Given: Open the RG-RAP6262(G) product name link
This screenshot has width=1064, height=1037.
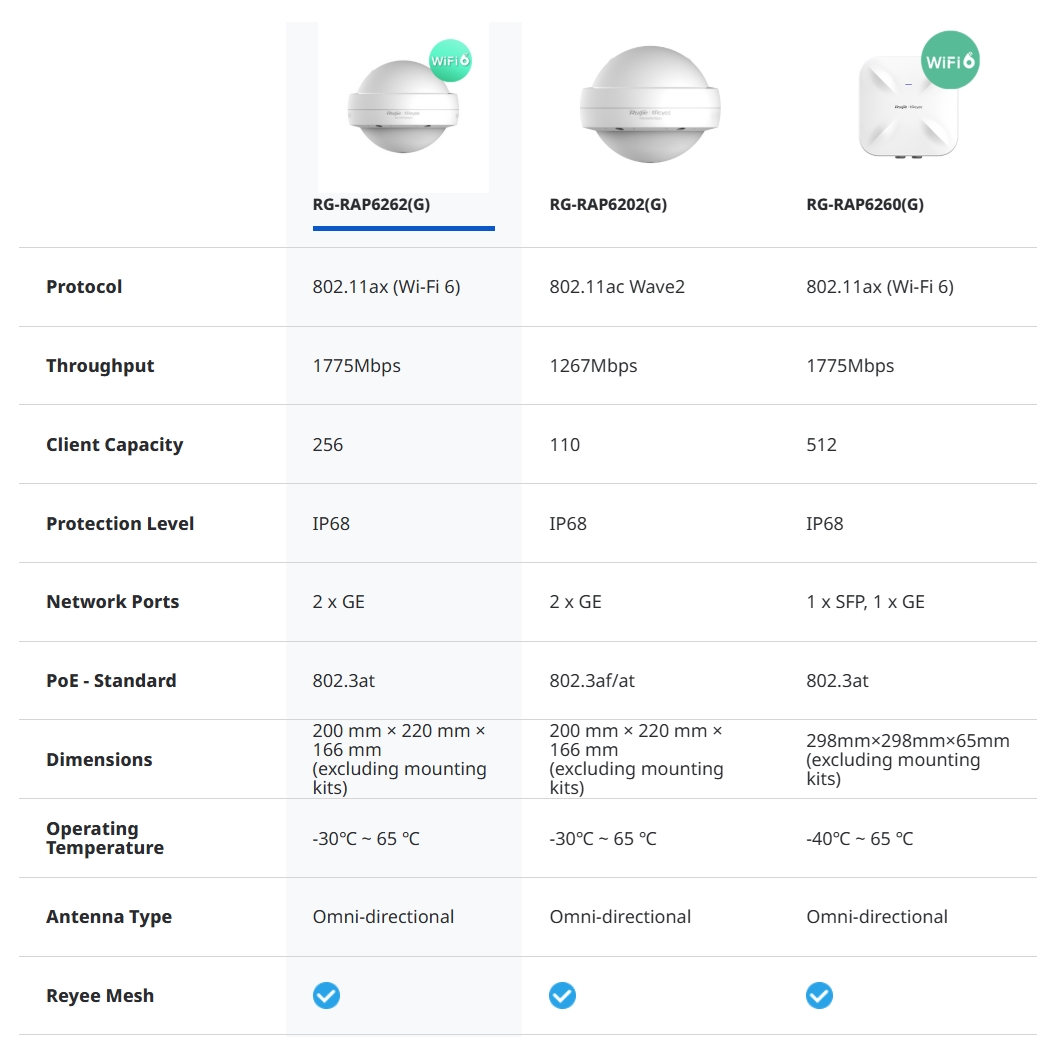Looking at the screenshot, I should coord(371,205).
